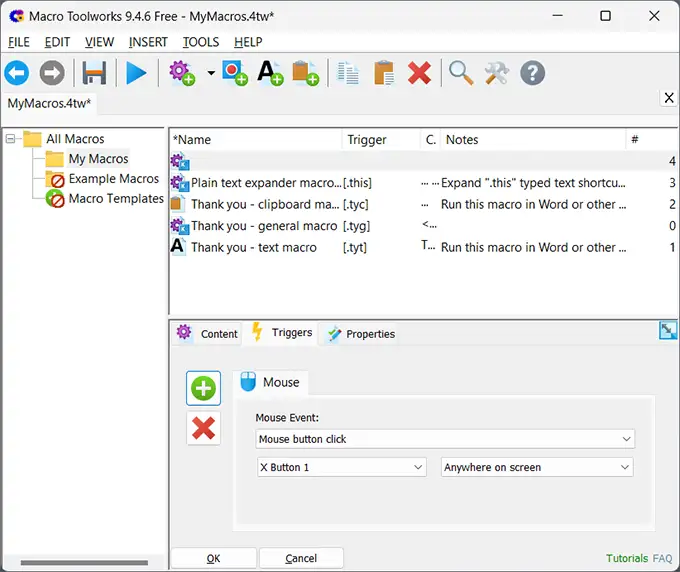
Task: Open the TOOLS menu
Action: (201, 42)
